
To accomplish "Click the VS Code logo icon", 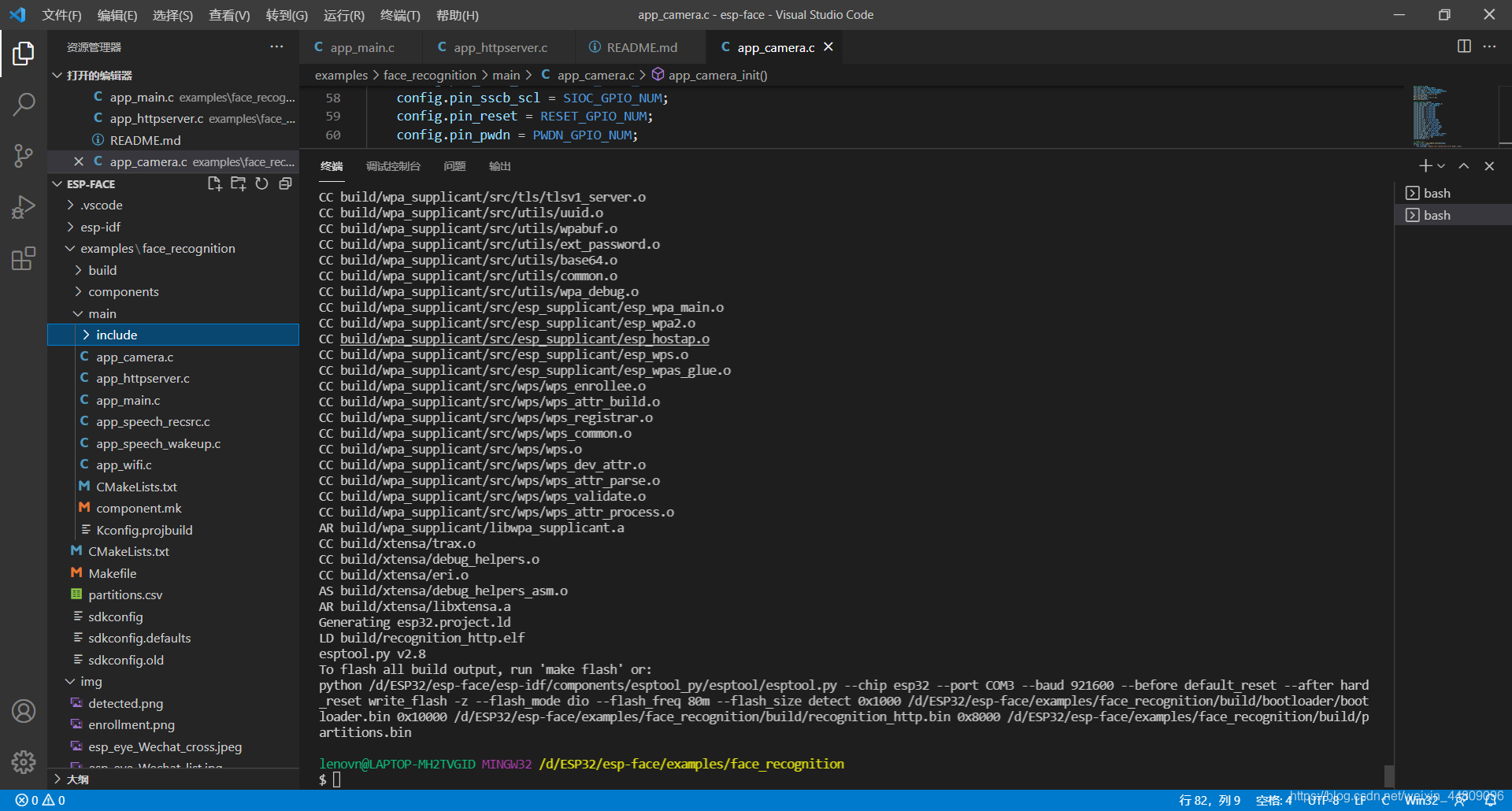I will (x=17, y=15).
